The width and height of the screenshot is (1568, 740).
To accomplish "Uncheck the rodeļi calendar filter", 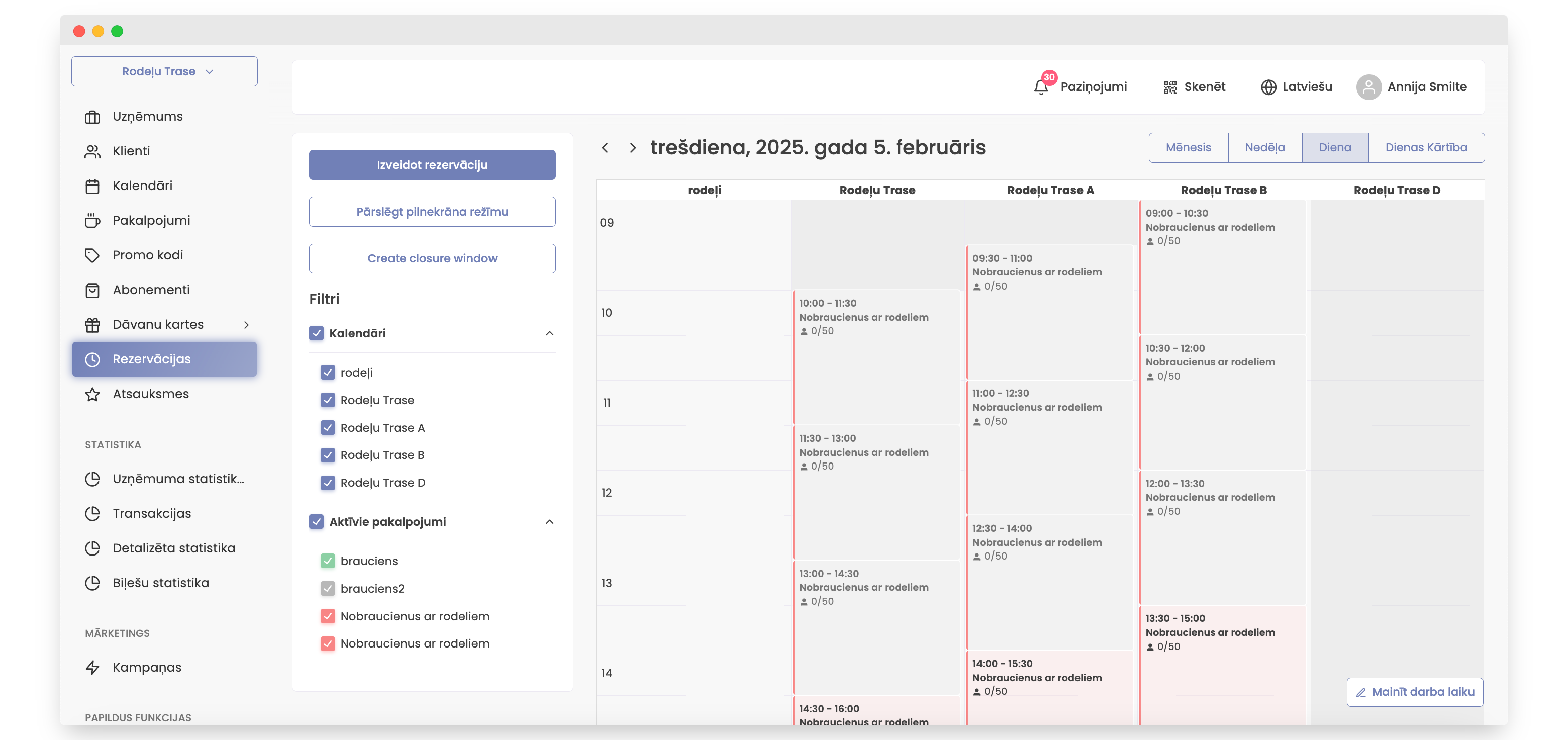I will click(x=328, y=372).
